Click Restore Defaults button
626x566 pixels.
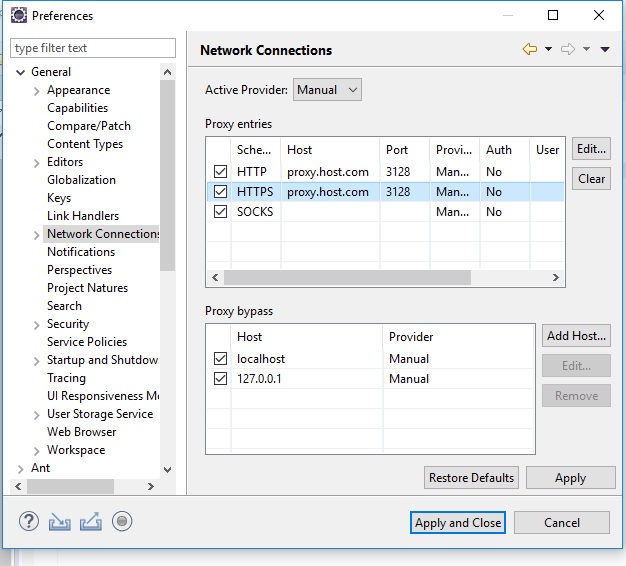(471, 478)
